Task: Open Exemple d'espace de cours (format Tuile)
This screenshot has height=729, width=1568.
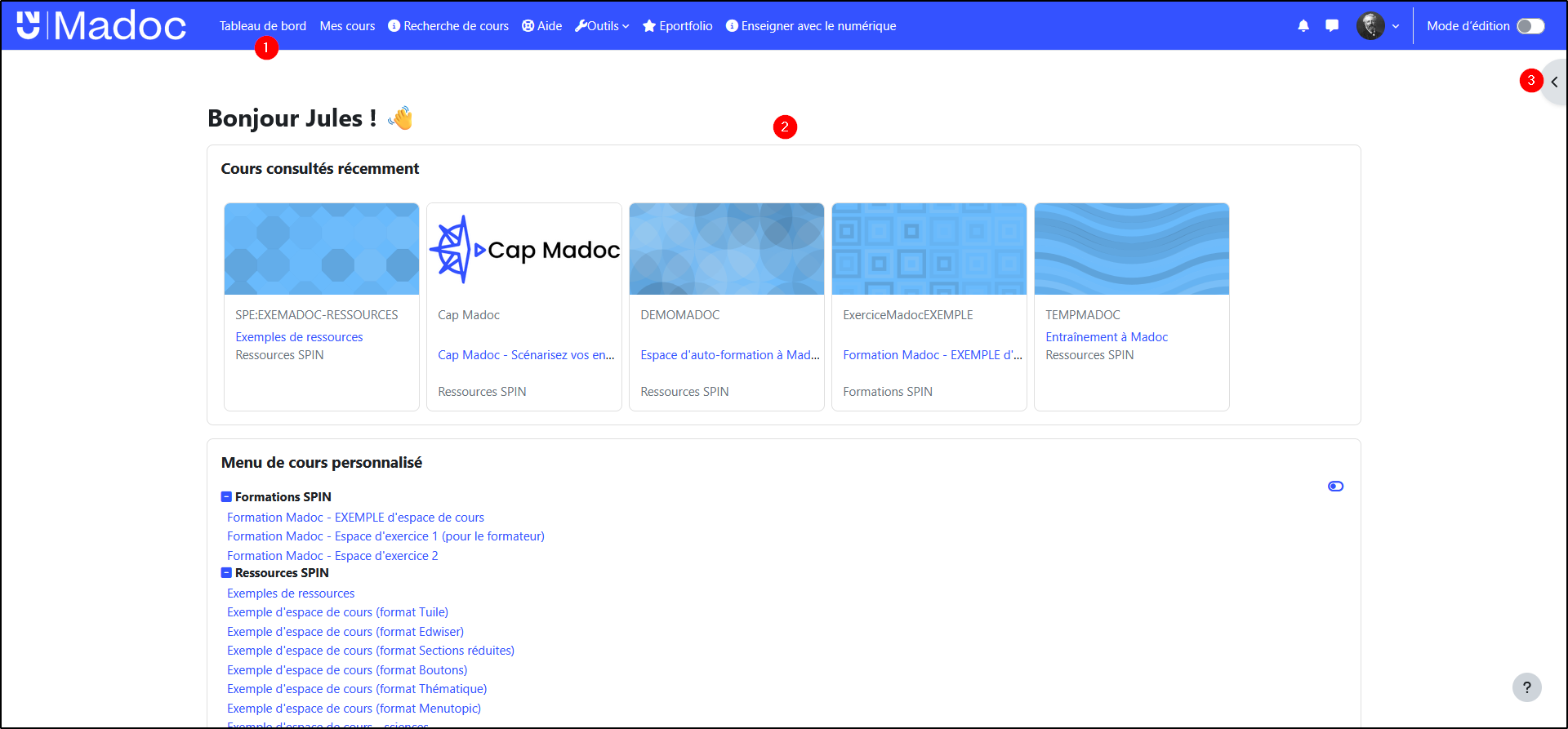Action: [x=337, y=612]
